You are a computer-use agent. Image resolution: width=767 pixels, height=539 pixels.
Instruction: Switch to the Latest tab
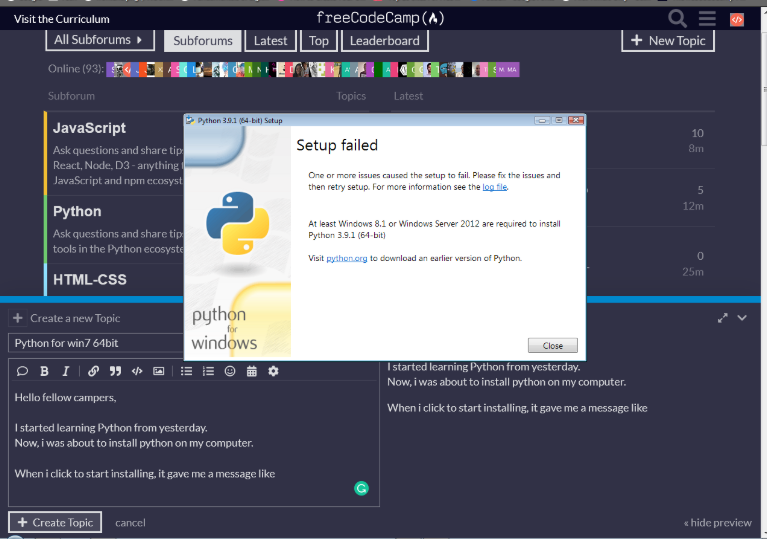[x=271, y=41]
